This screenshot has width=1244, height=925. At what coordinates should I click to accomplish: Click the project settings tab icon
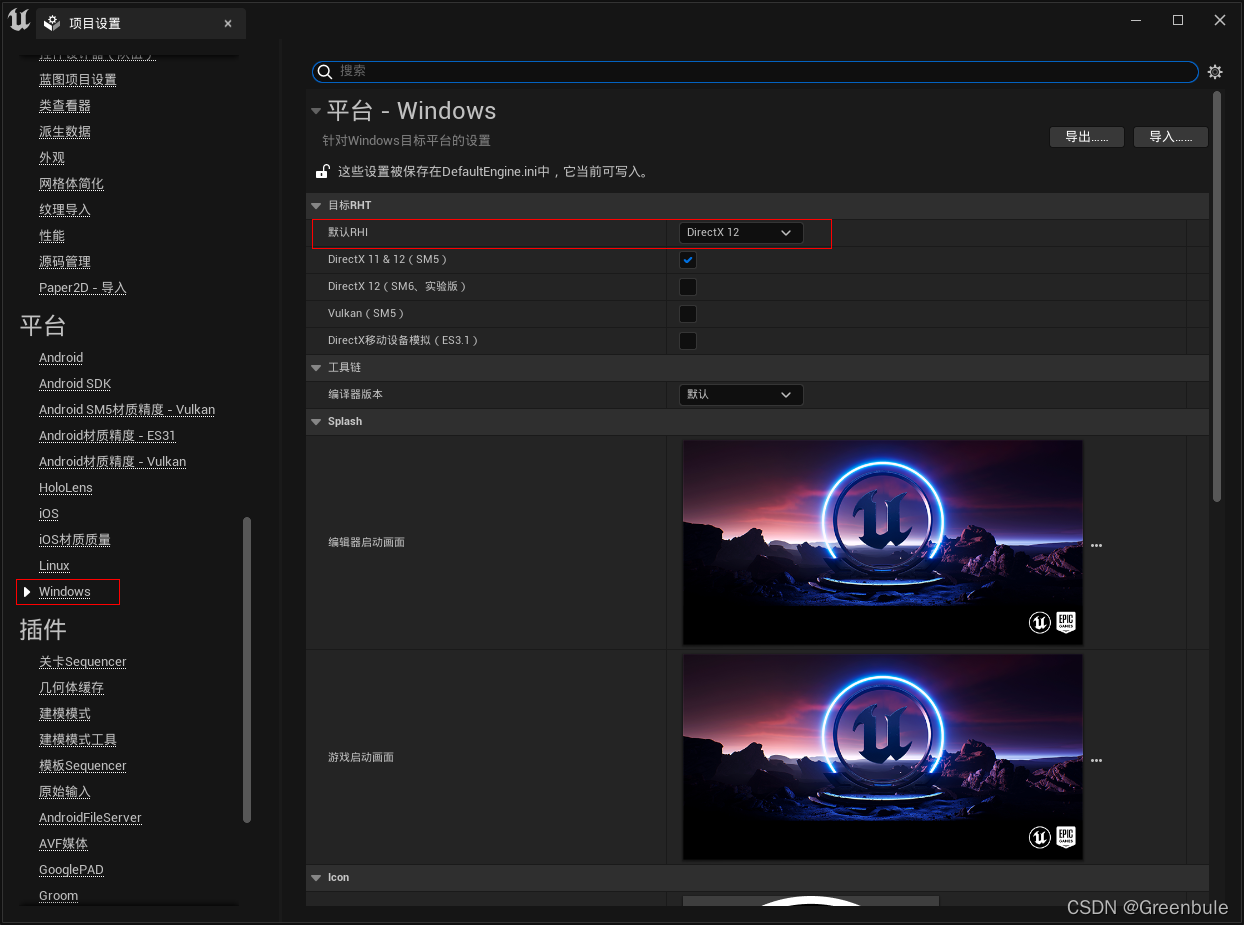[x=52, y=23]
